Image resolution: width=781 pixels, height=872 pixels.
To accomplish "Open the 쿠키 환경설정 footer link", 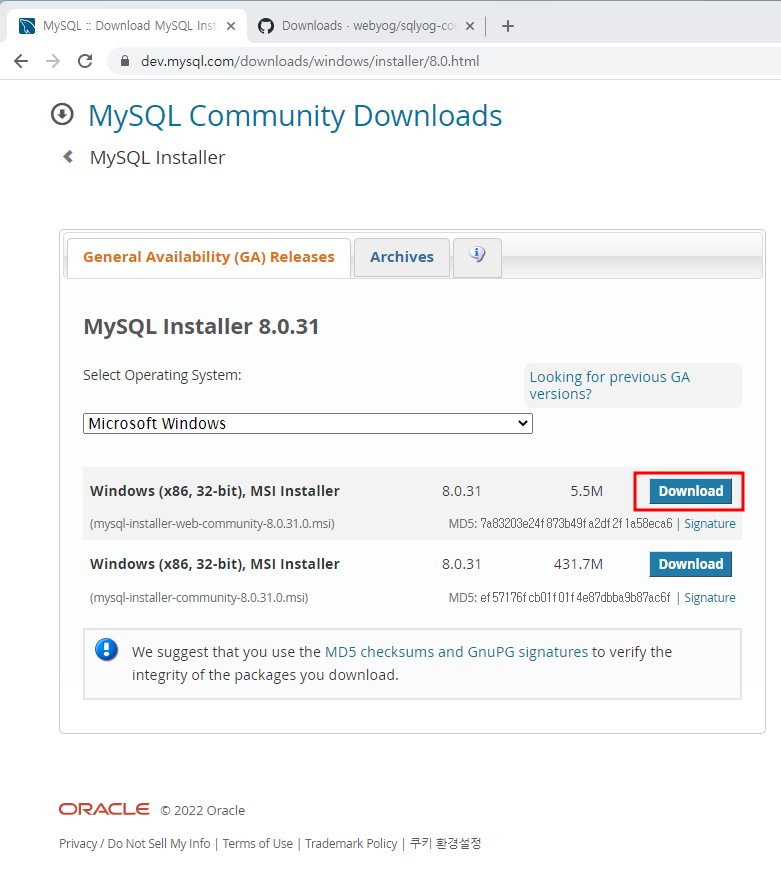I will point(446,844).
